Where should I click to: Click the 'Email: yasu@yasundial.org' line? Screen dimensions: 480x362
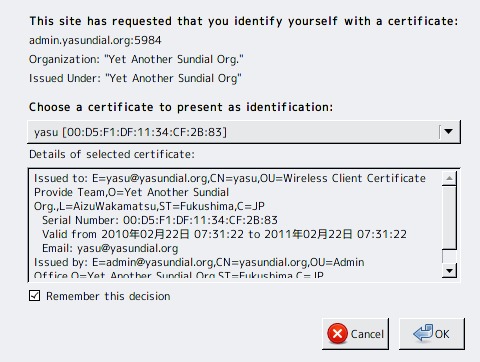(110, 248)
